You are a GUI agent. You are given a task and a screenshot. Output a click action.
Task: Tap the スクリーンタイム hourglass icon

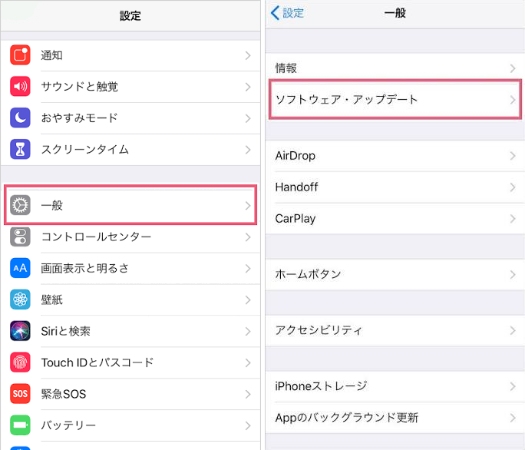tap(20, 149)
